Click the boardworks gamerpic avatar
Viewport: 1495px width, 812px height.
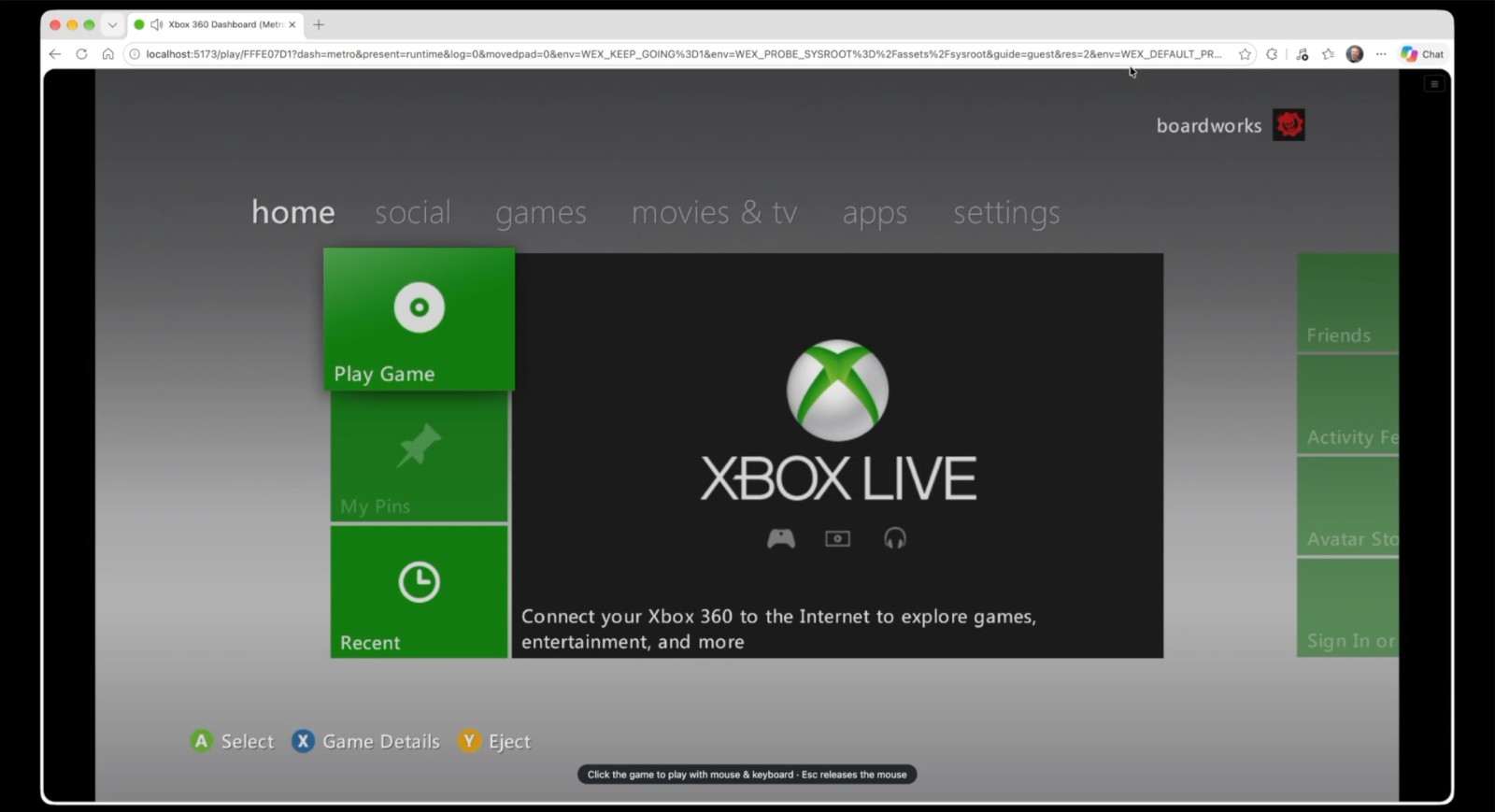coord(1289,125)
